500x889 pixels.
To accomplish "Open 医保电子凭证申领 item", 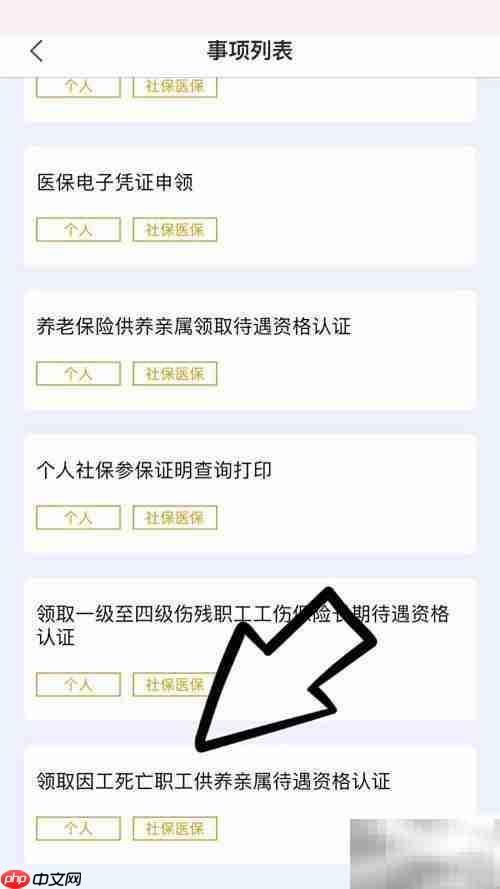I will [x=250, y=206].
